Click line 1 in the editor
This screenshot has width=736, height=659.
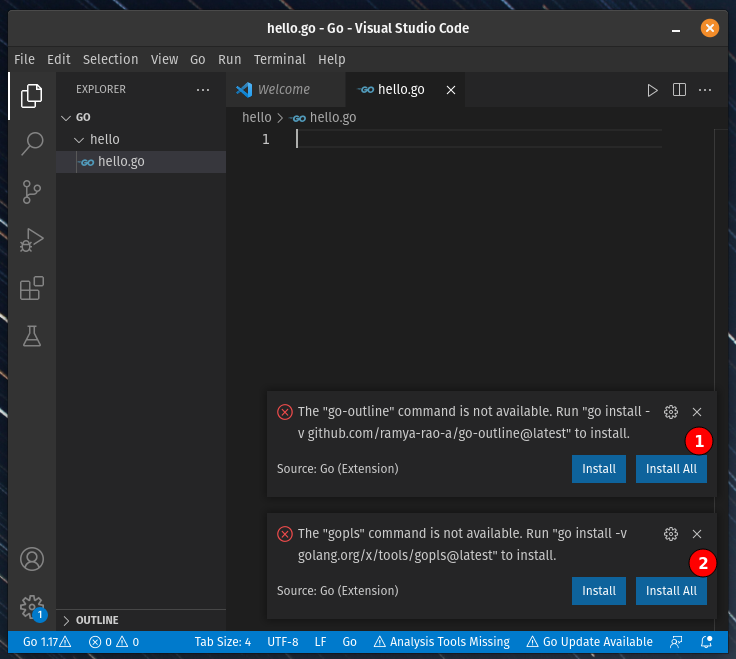[479, 139]
